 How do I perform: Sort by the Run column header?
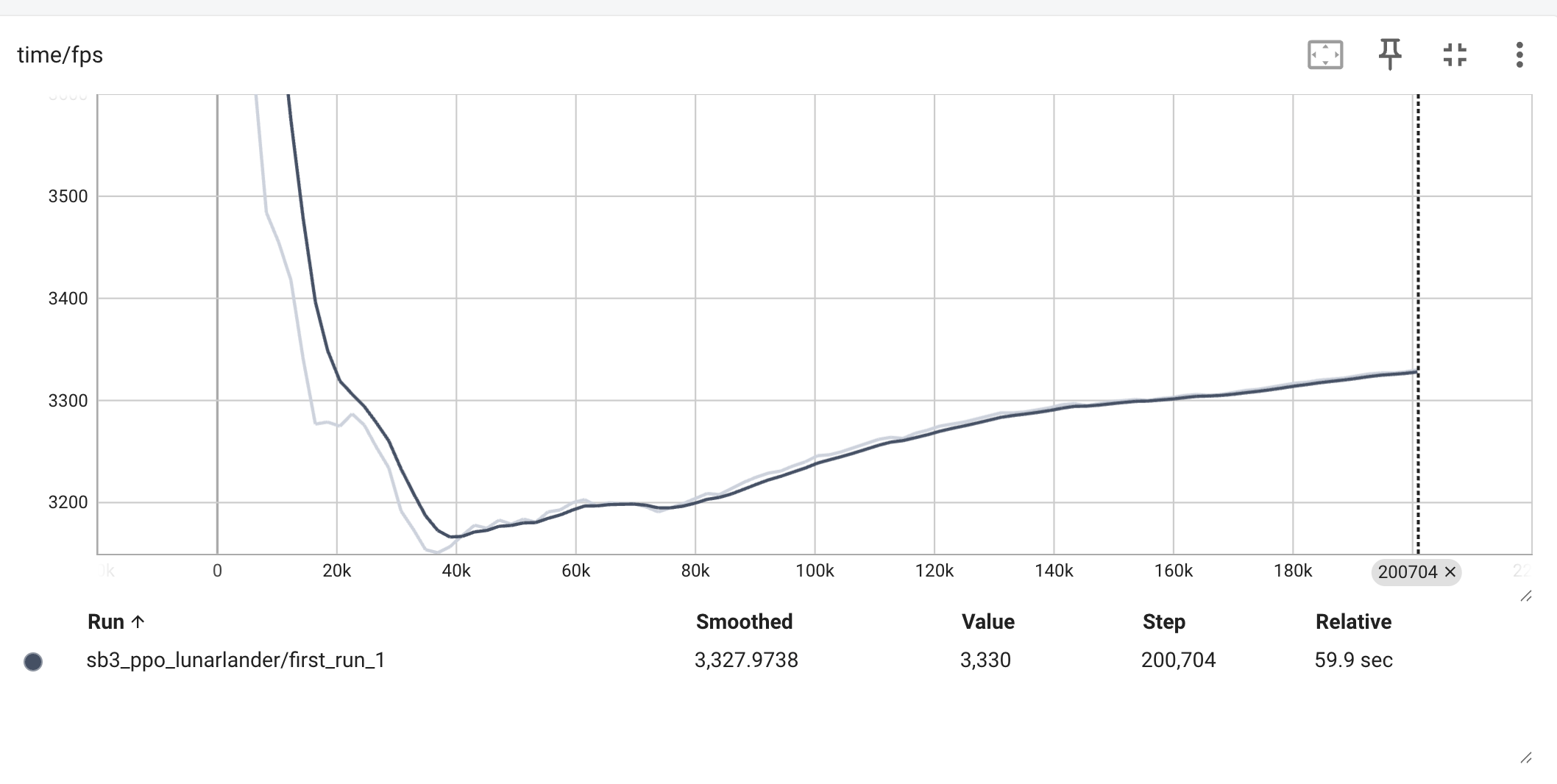click(x=106, y=622)
